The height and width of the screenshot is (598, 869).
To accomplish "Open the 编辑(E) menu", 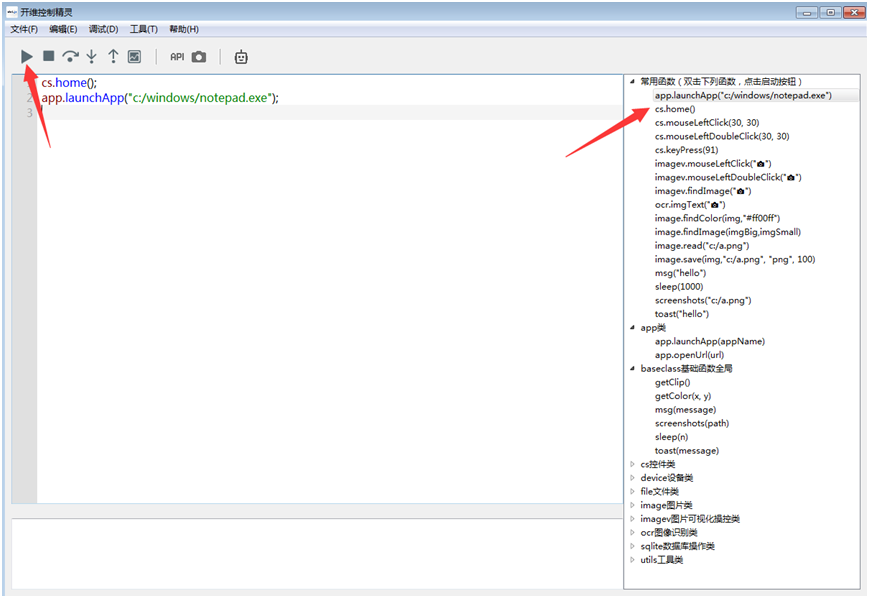I will [x=63, y=29].
